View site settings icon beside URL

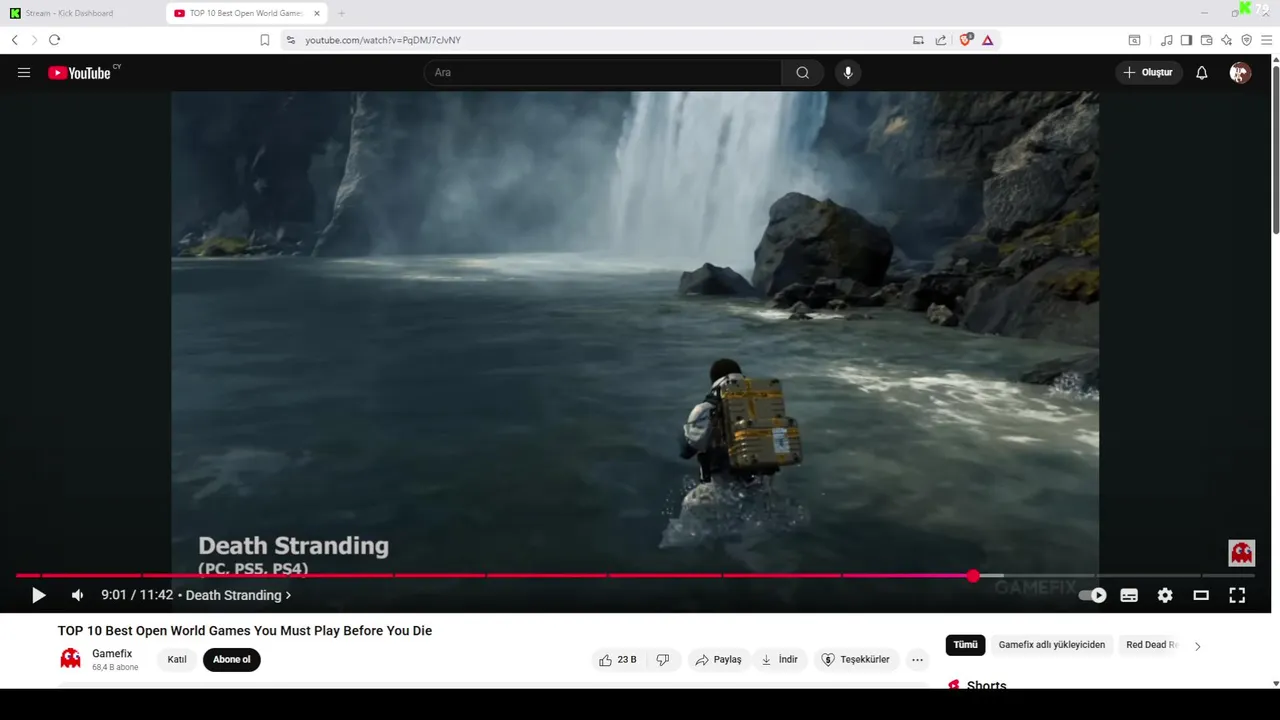pyautogui.click(x=290, y=40)
